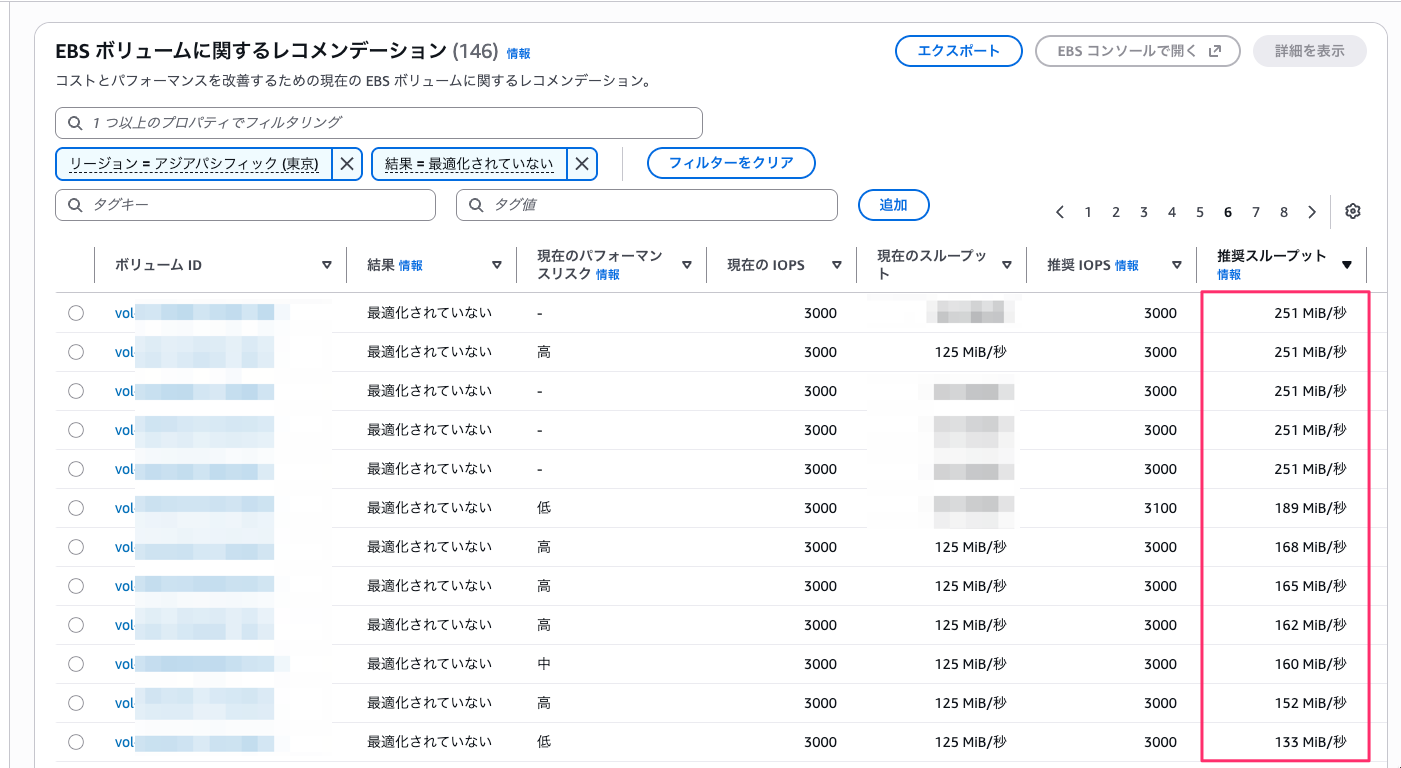
Task: Click the 133 MiB/秒 cell
Action: 1310,742
